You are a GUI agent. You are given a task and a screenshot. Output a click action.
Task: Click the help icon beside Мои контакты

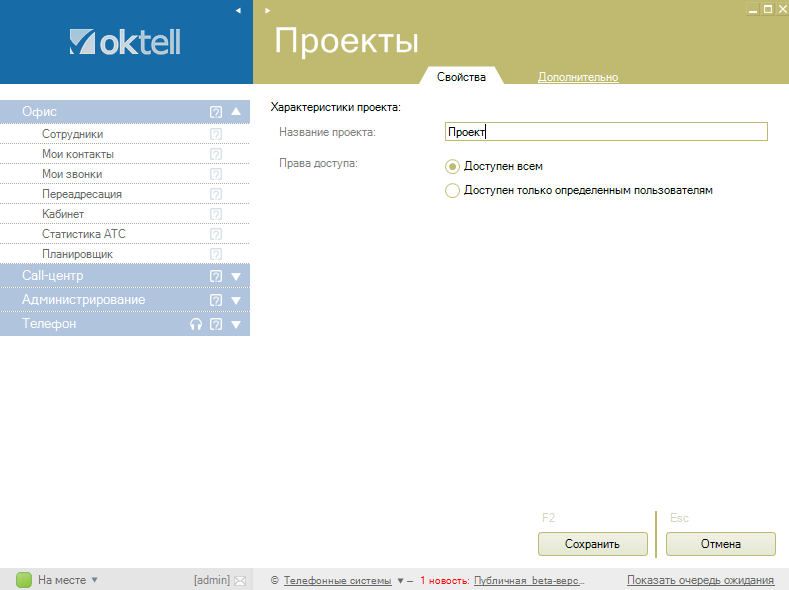tap(215, 154)
